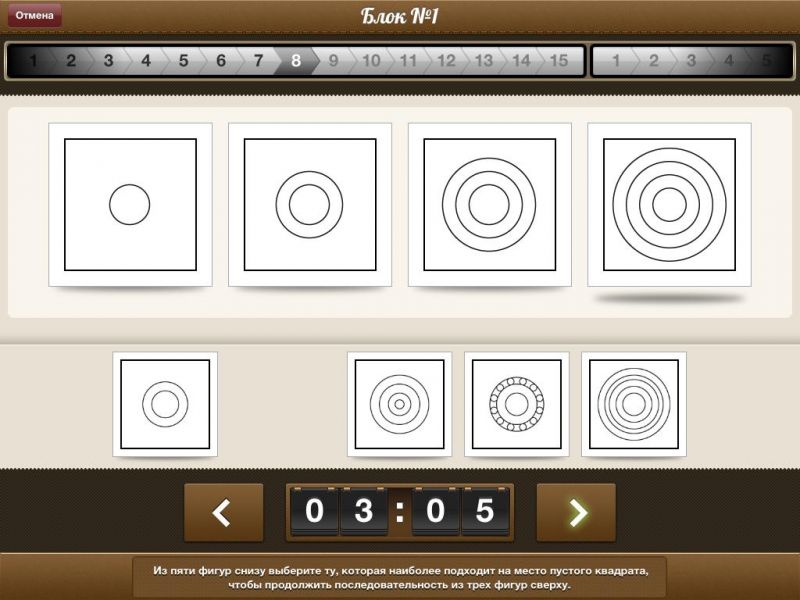Click current question 8 step marker
The height and width of the screenshot is (600, 800).
(295, 61)
